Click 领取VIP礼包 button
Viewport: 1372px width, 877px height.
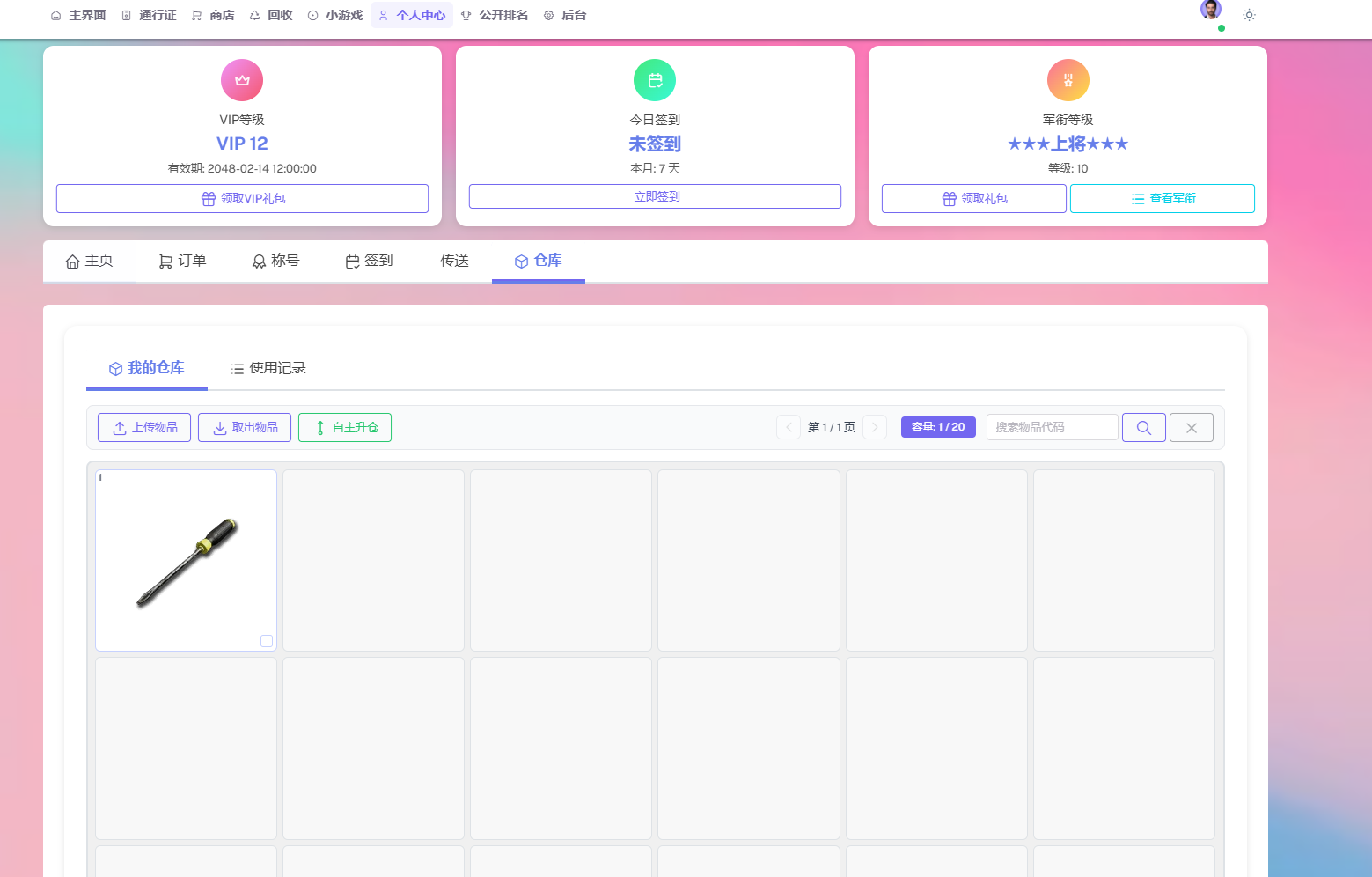tap(242, 198)
